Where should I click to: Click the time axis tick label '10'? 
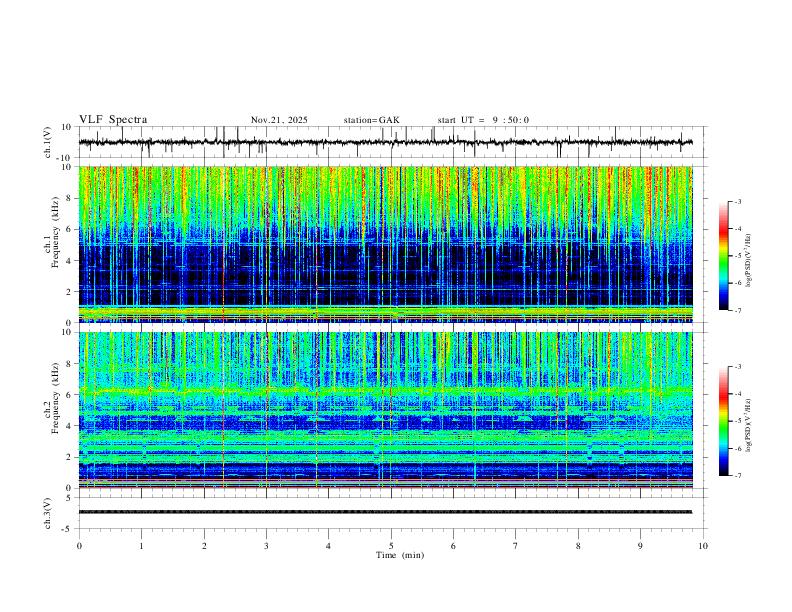[703, 546]
